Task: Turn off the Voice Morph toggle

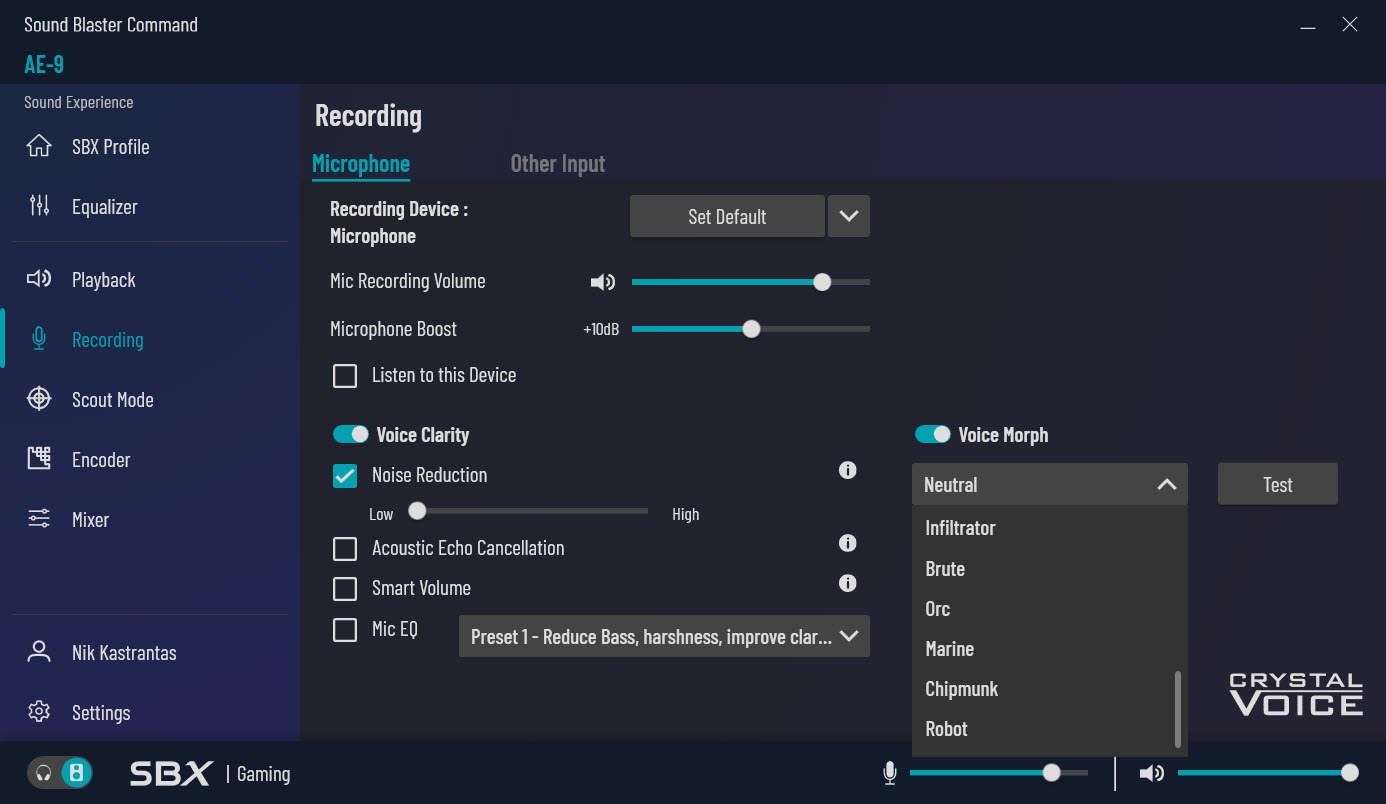Action: coord(933,434)
